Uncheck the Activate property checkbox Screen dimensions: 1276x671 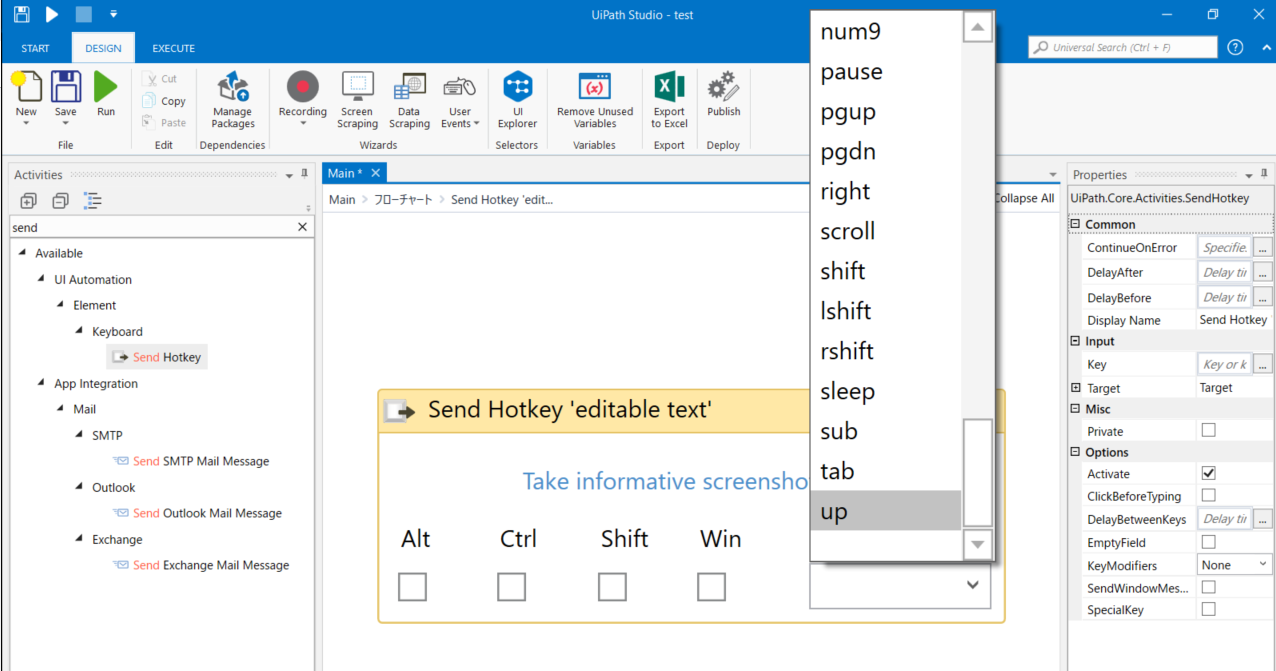(1208, 474)
